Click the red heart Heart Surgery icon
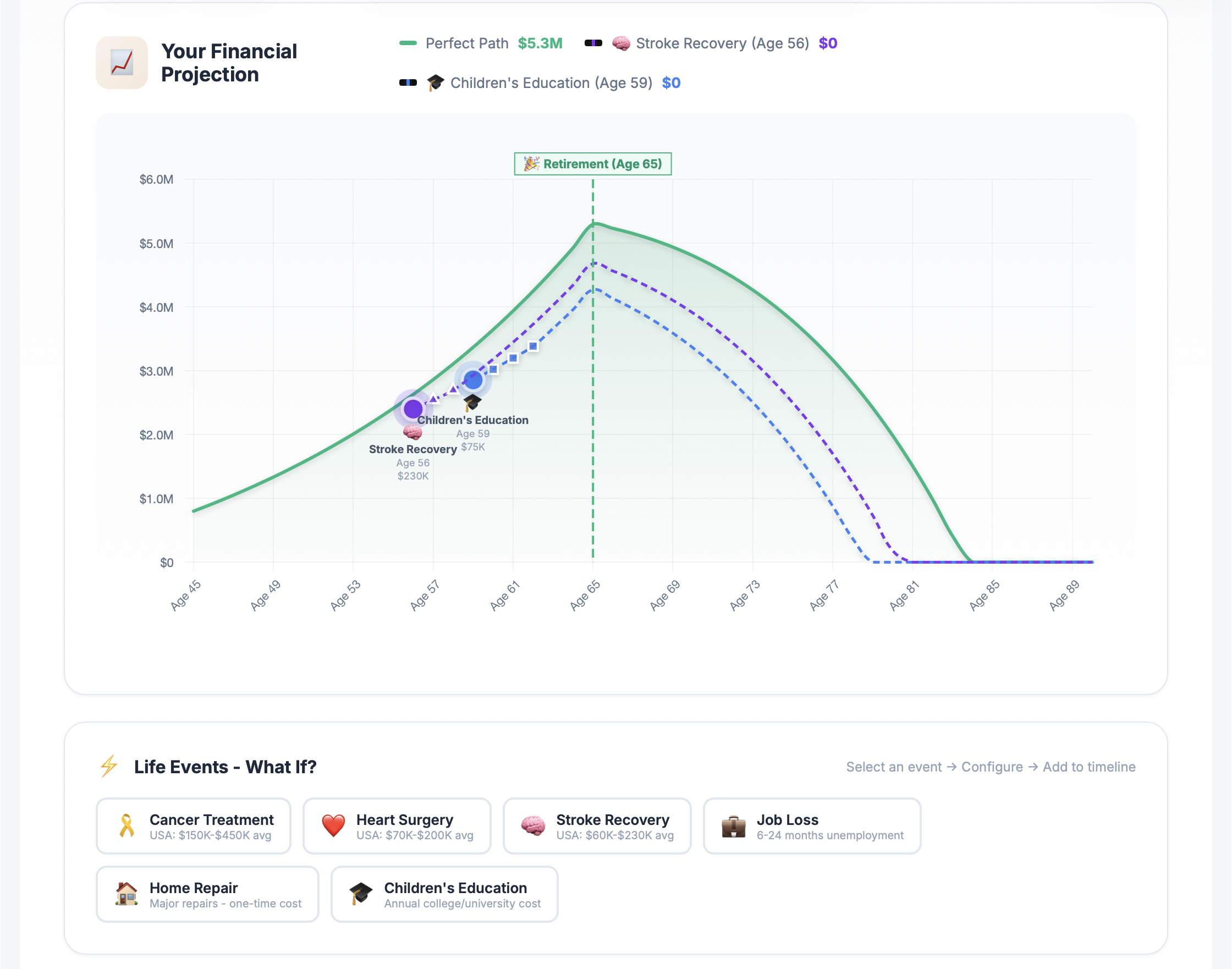Viewport: 1232px width, 969px height. coord(333,825)
